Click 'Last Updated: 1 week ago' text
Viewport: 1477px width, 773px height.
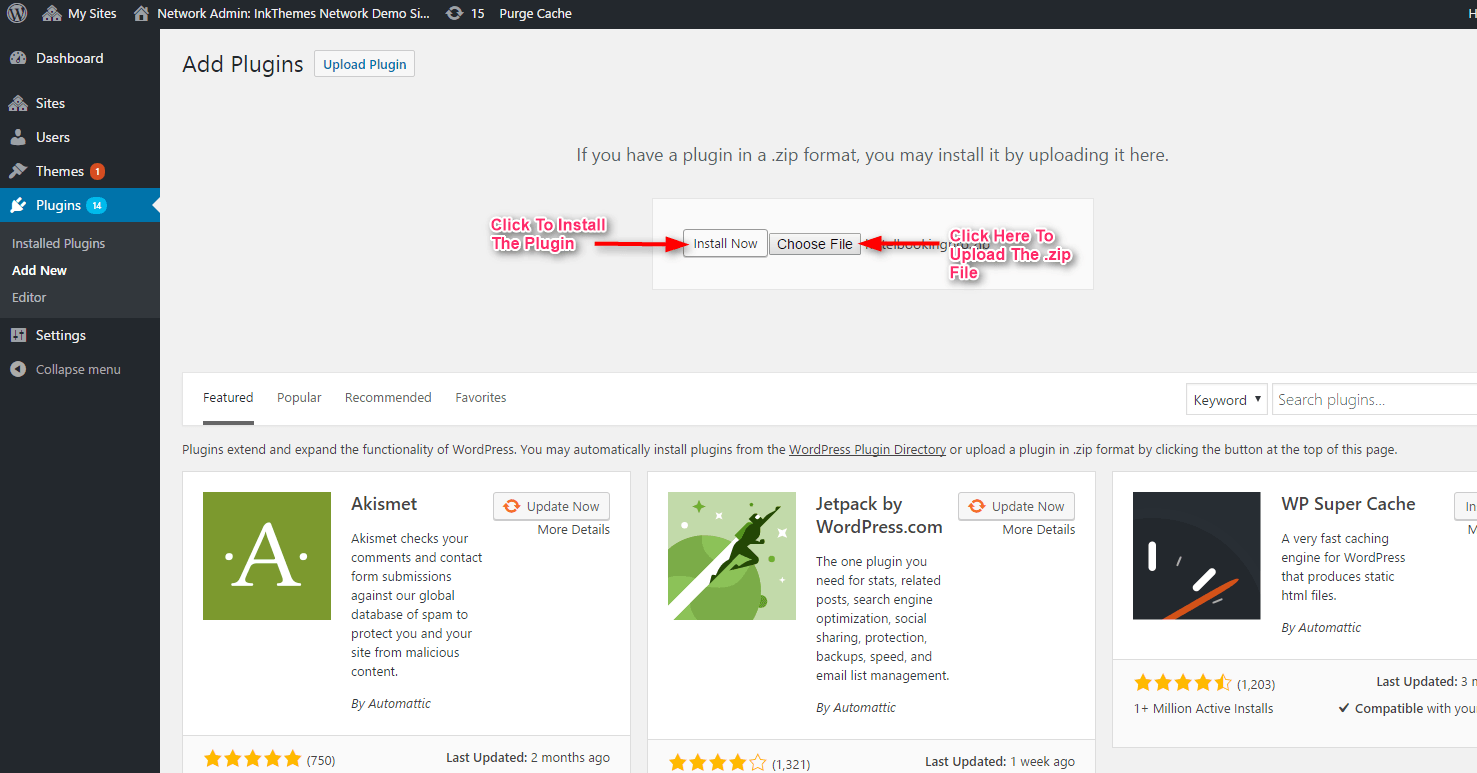click(1000, 762)
